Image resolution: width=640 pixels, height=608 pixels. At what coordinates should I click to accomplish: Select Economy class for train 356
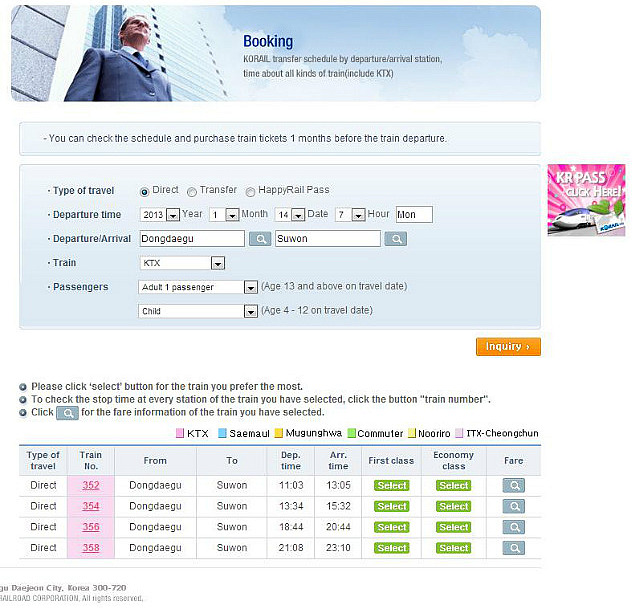click(x=453, y=527)
